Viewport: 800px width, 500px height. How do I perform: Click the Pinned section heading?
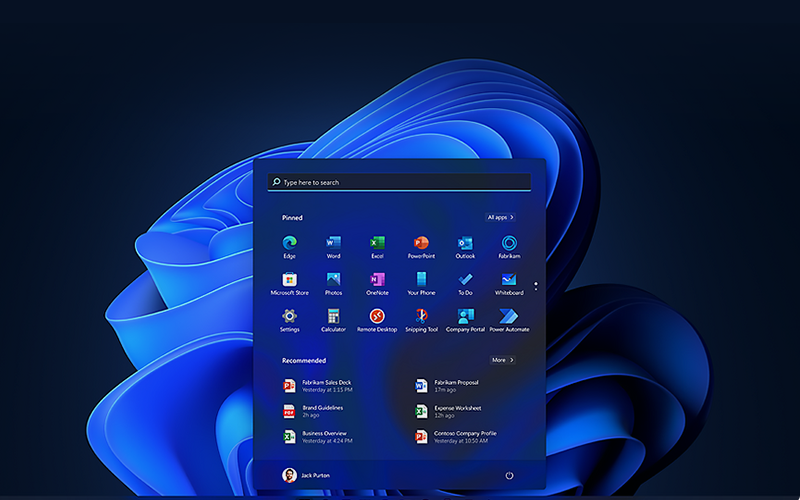point(292,218)
